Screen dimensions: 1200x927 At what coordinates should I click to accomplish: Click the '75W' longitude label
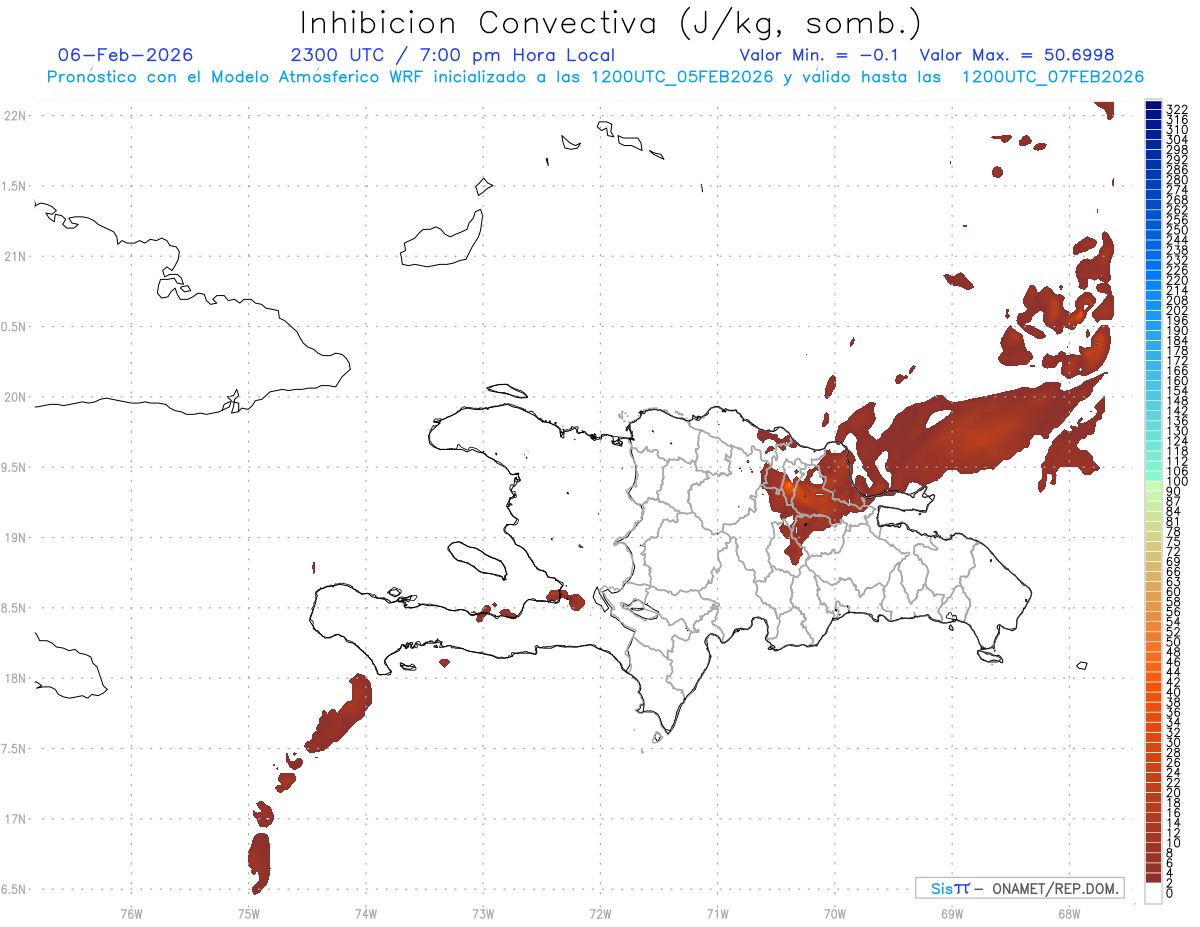pos(249,913)
